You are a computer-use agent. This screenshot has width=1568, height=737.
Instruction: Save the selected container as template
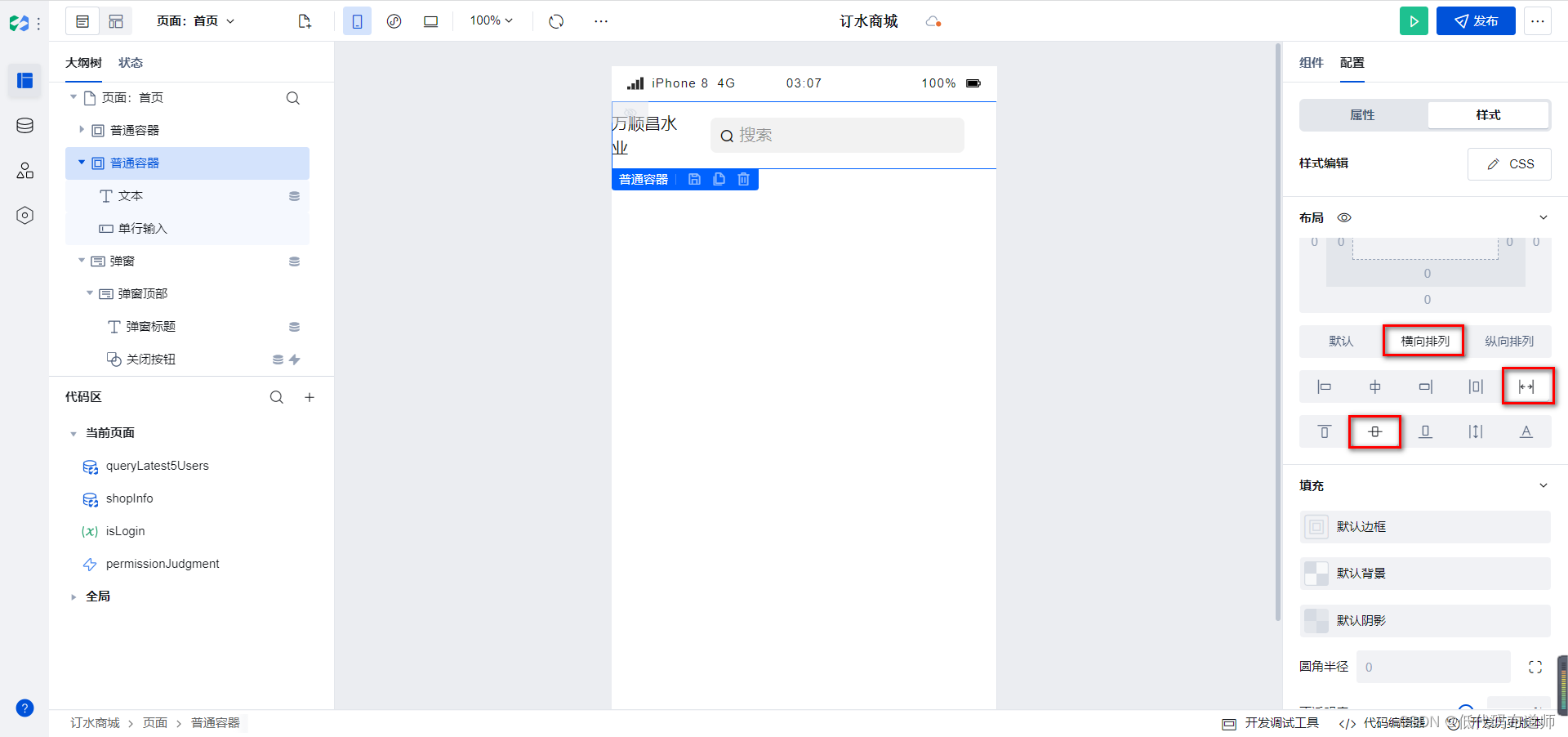pyautogui.click(x=694, y=179)
